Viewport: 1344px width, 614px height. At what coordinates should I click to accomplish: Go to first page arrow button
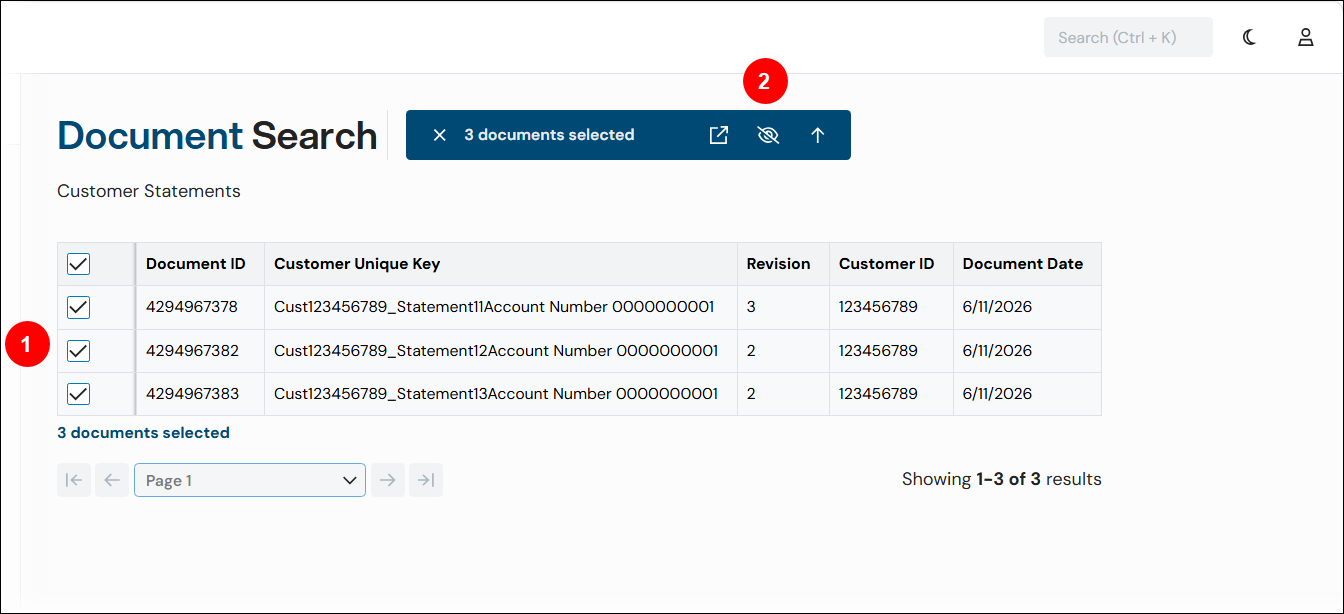click(x=74, y=480)
